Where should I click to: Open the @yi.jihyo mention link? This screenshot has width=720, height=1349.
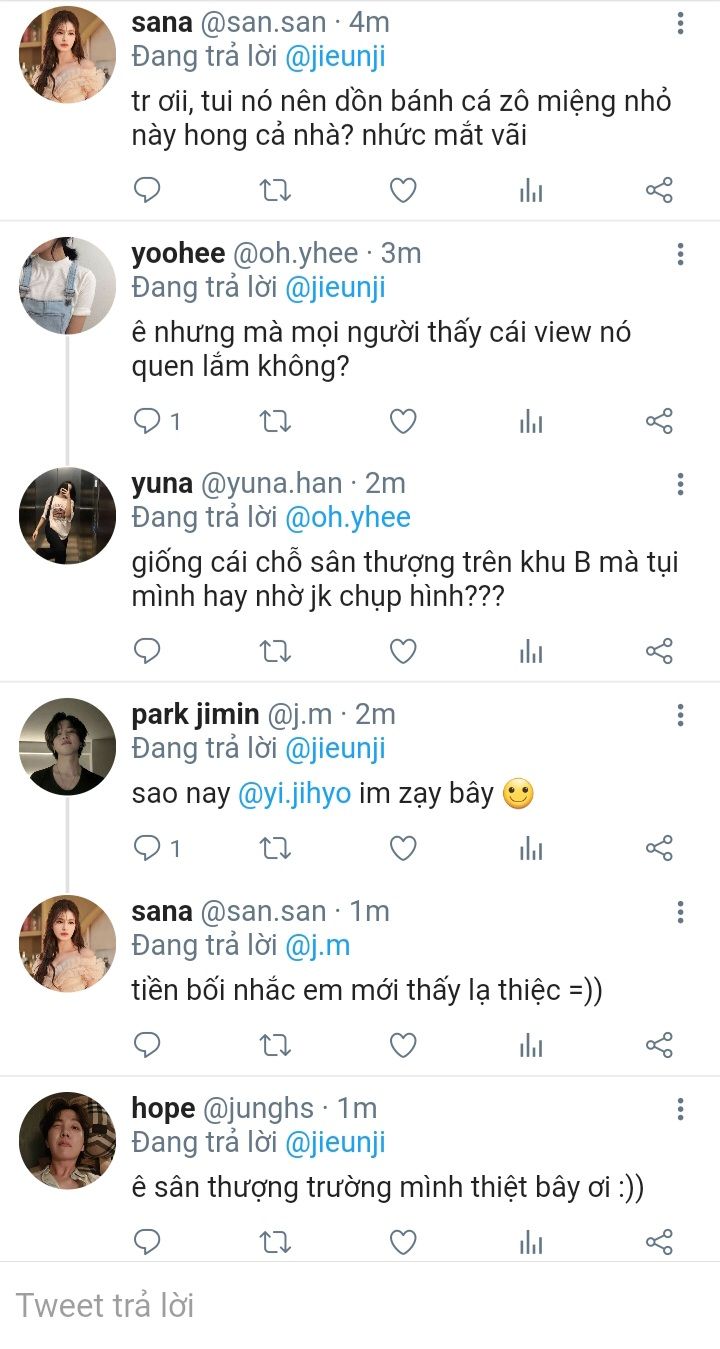[295, 794]
